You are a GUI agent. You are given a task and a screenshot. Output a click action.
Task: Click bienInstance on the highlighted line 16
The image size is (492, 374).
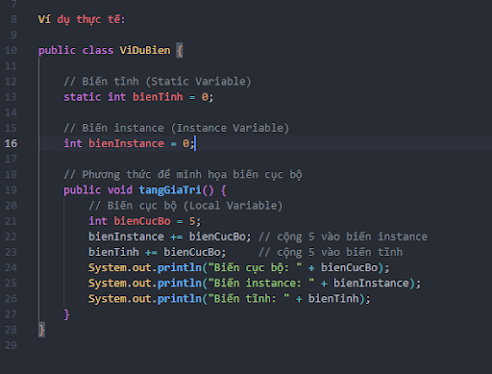click(126, 143)
